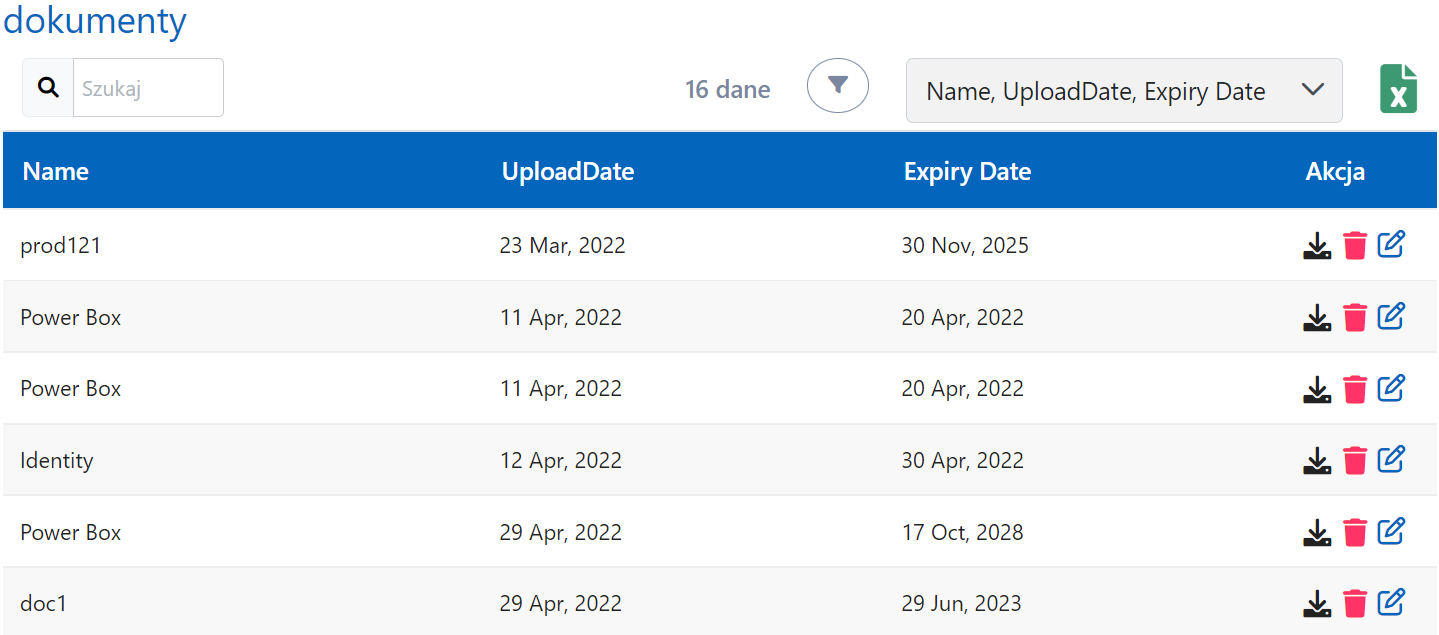
Task: Download the prod121 document
Action: [1317, 246]
